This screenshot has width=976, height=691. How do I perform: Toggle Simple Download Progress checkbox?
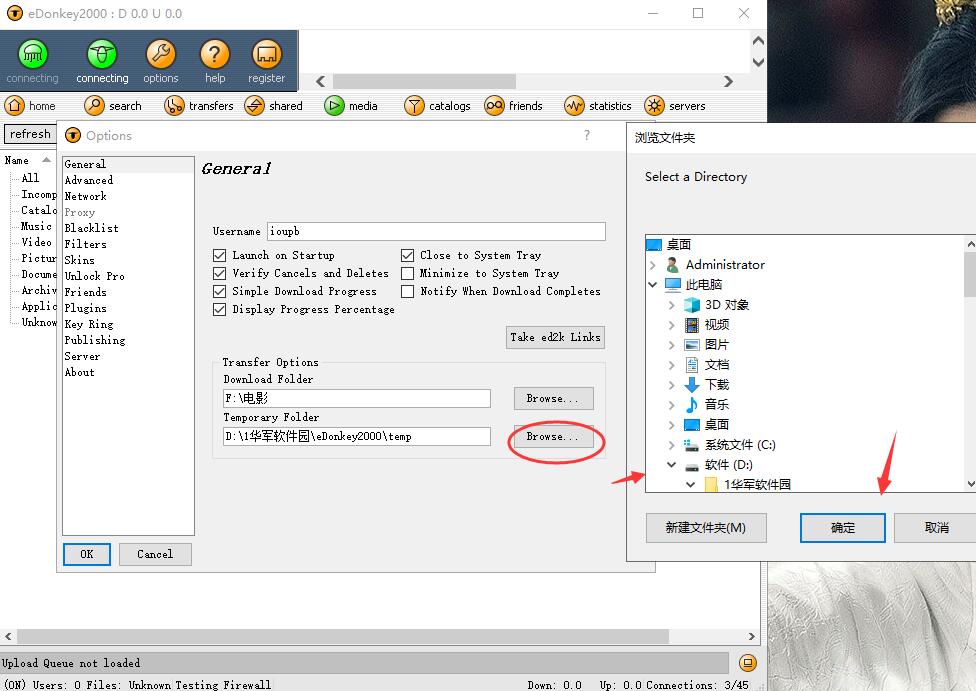pyautogui.click(x=219, y=291)
